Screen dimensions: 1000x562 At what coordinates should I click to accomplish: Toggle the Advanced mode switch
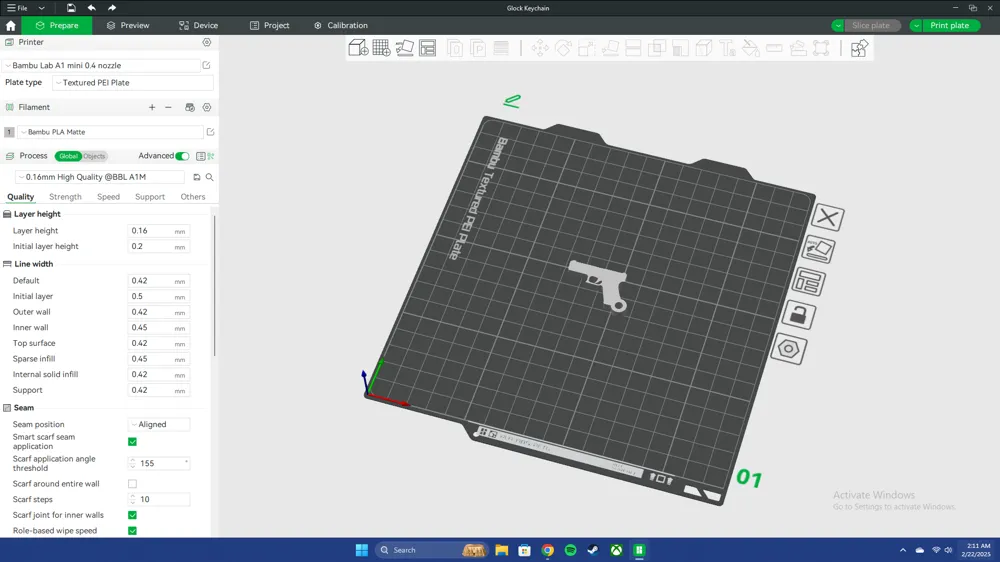click(182, 156)
